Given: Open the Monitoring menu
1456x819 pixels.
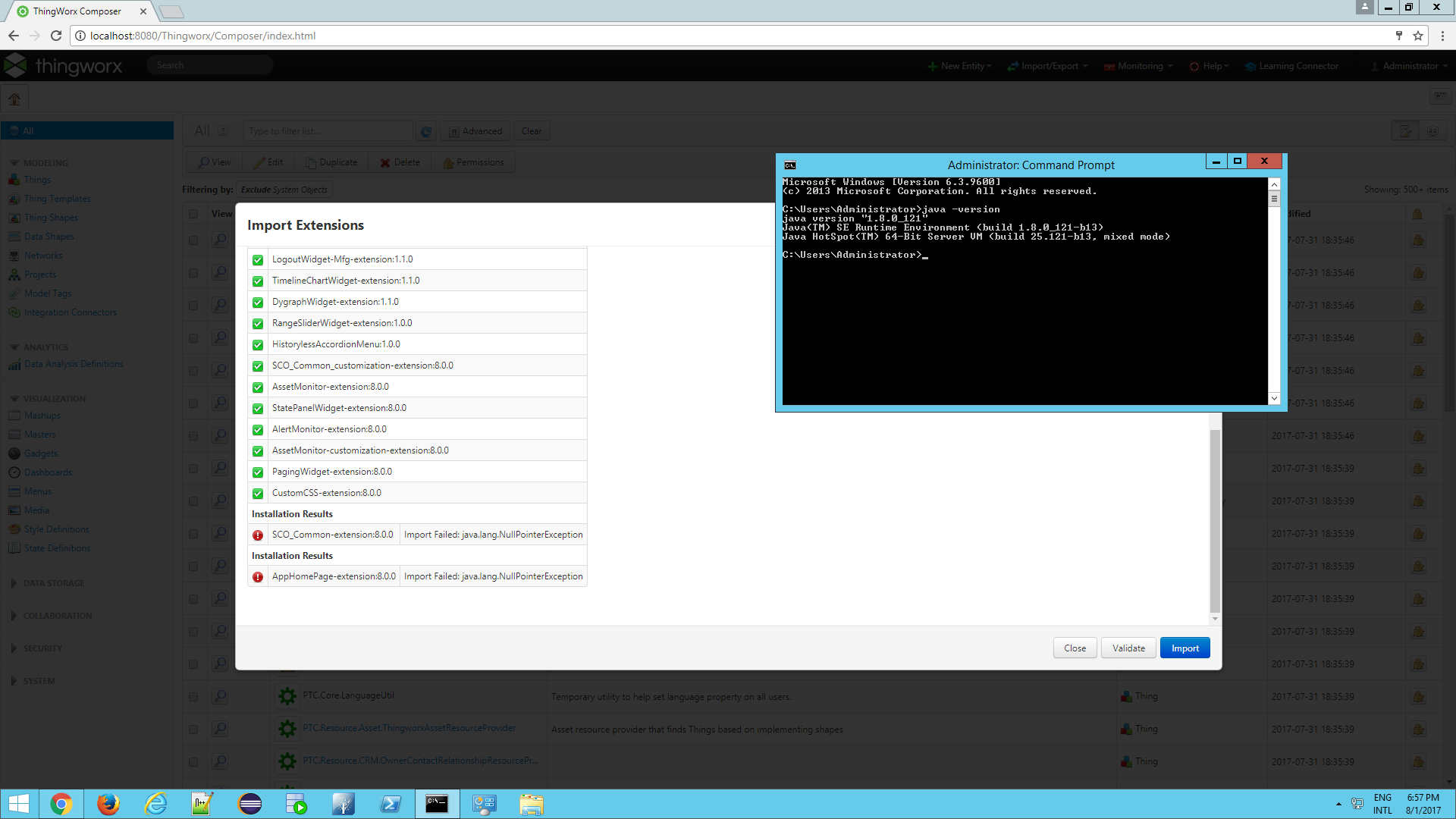Looking at the screenshot, I should (x=1138, y=66).
